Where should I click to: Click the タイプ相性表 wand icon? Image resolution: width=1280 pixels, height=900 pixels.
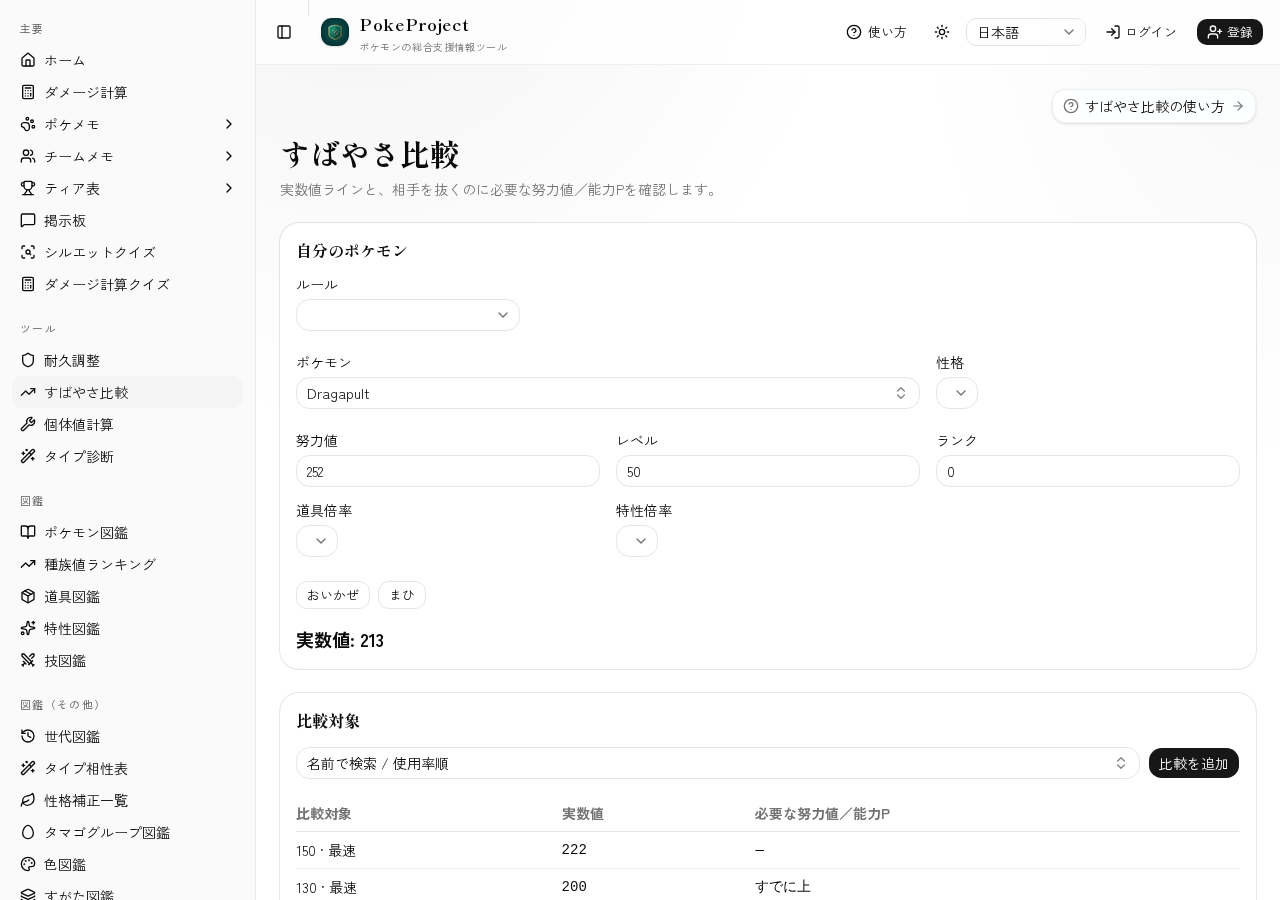tap(28, 768)
